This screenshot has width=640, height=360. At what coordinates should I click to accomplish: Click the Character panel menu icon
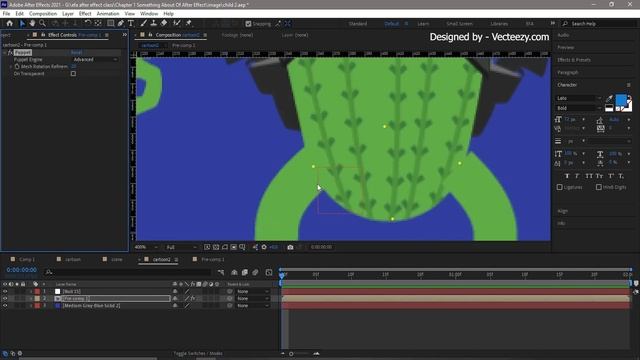[x=629, y=85]
